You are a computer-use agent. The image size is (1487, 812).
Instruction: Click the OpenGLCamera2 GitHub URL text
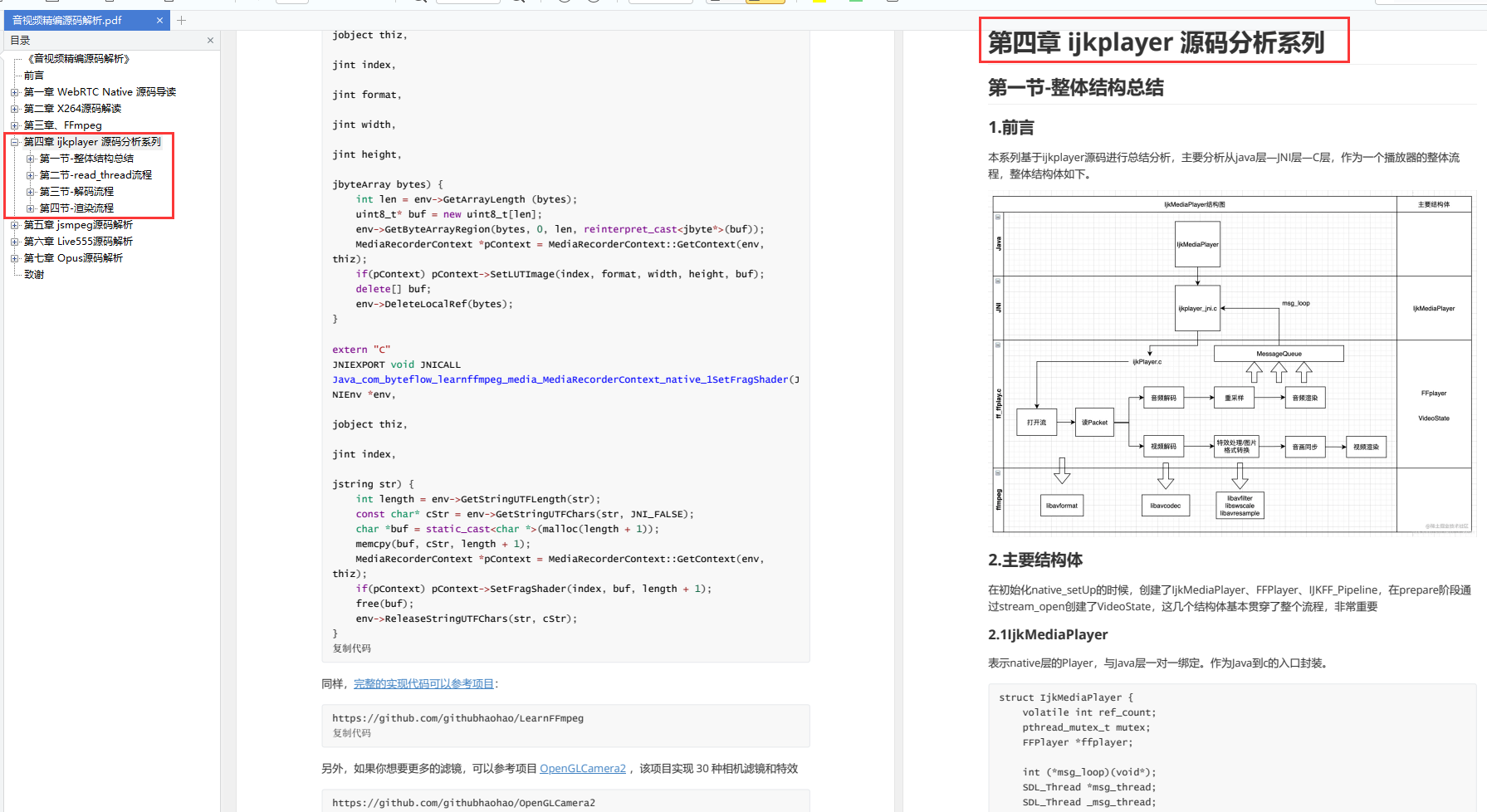pos(464,803)
